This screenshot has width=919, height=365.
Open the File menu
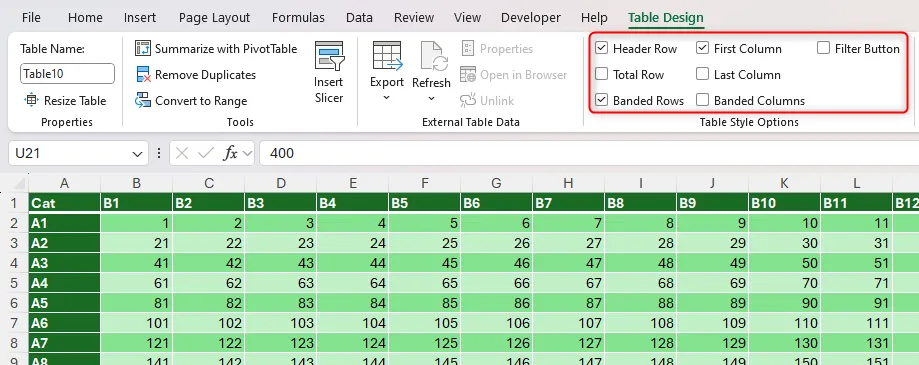pos(31,18)
